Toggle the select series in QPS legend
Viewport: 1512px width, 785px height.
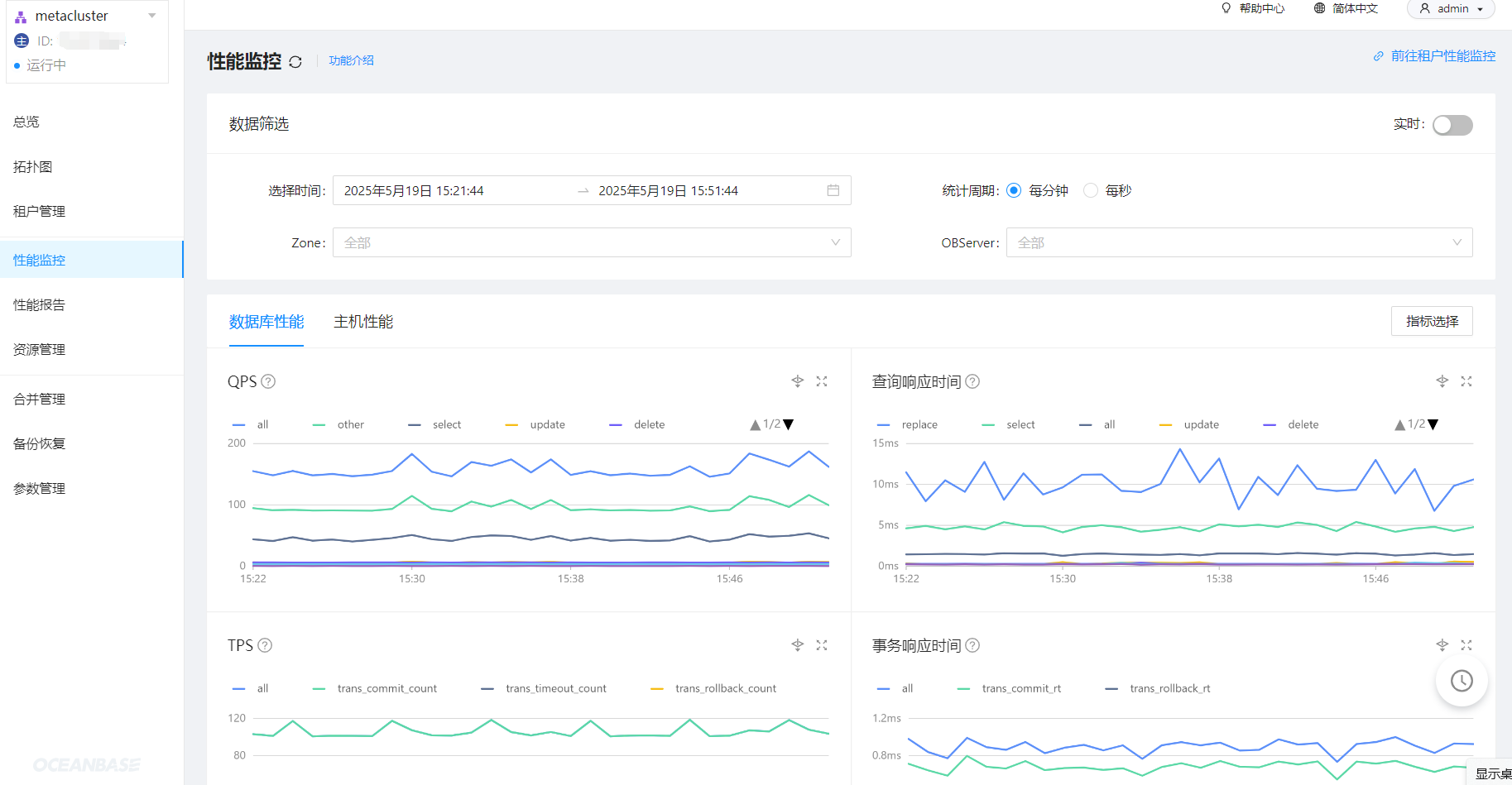click(446, 424)
